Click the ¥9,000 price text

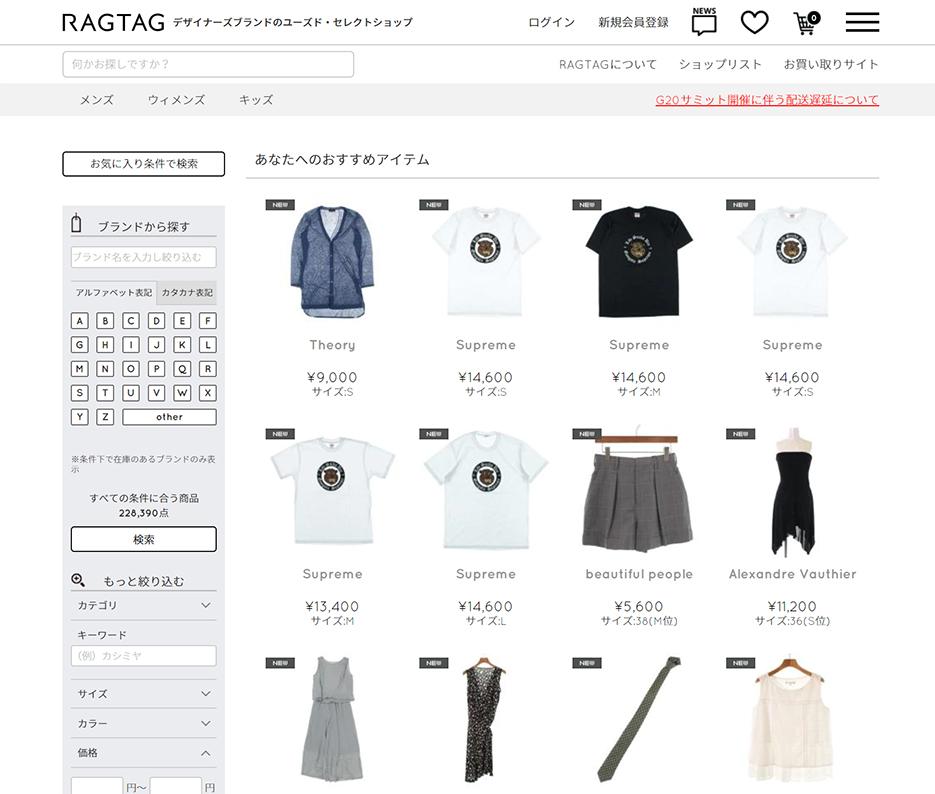(332, 377)
